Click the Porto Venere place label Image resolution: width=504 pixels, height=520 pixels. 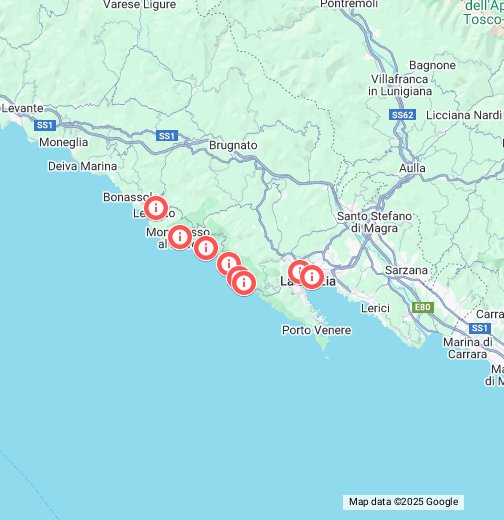coord(317,330)
